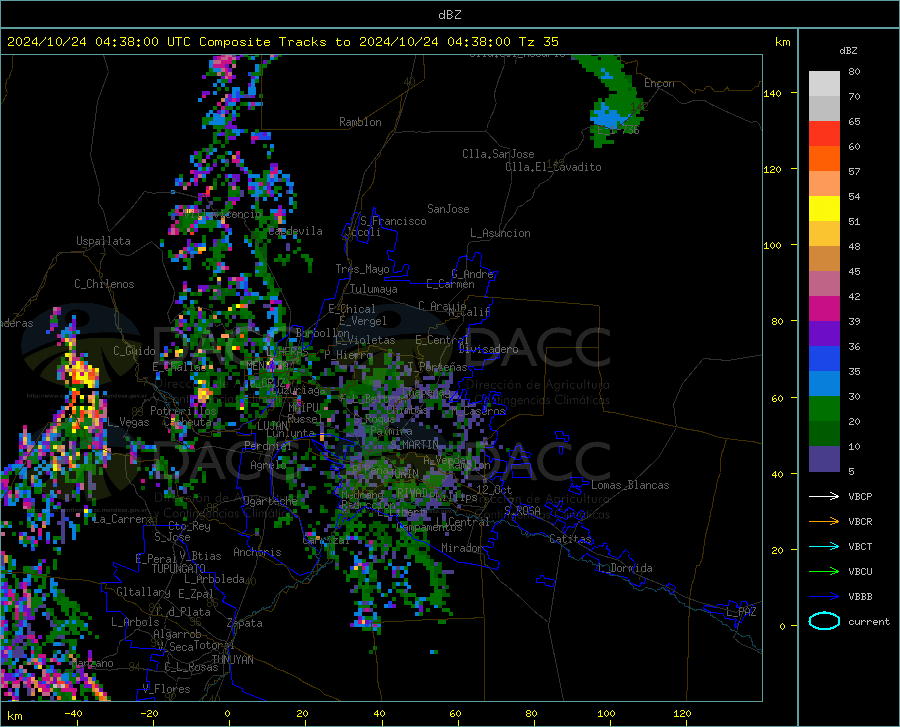Viewport: 900px width, 727px height.
Task: Click the lightest gray 70 to 80 swatch
Action: tap(824, 84)
